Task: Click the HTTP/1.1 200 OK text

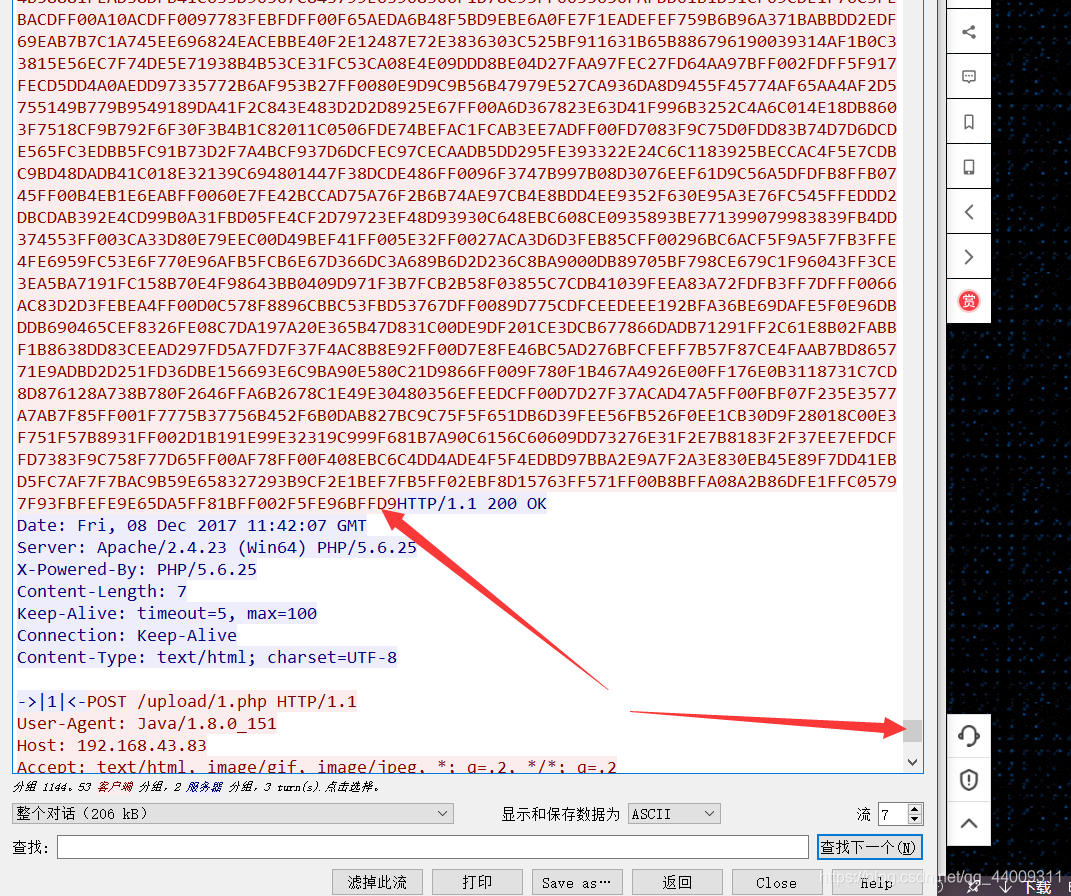Action: (471, 503)
